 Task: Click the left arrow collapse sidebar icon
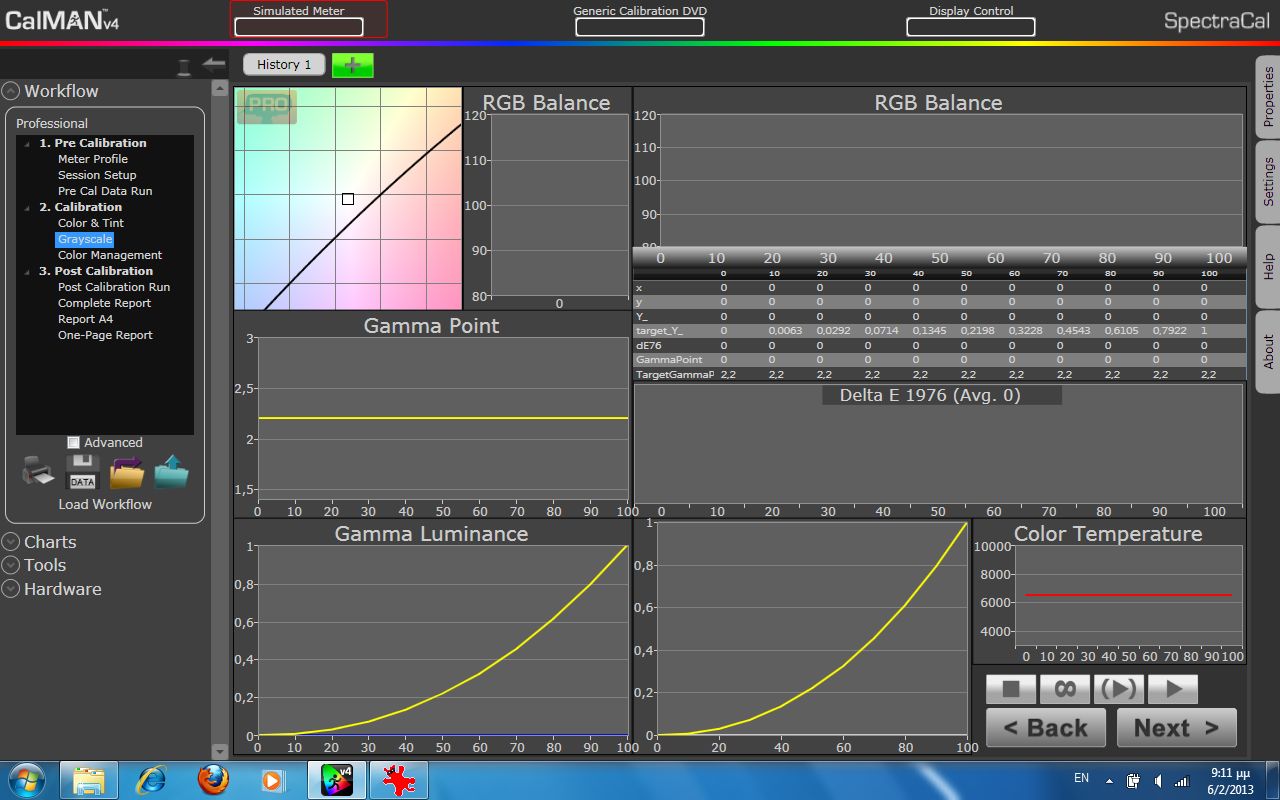[x=213, y=64]
